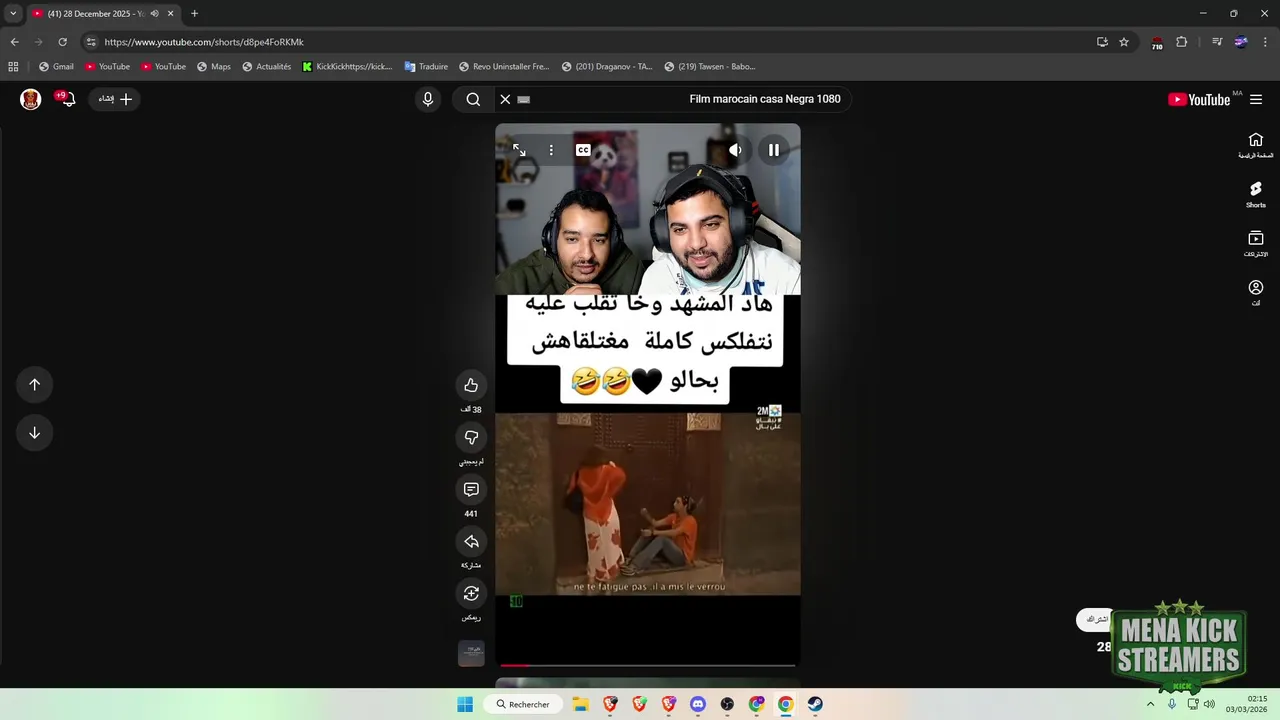Open the Maps bookmark
This screenshot has width=1280, height=720.
click(214, 67)
